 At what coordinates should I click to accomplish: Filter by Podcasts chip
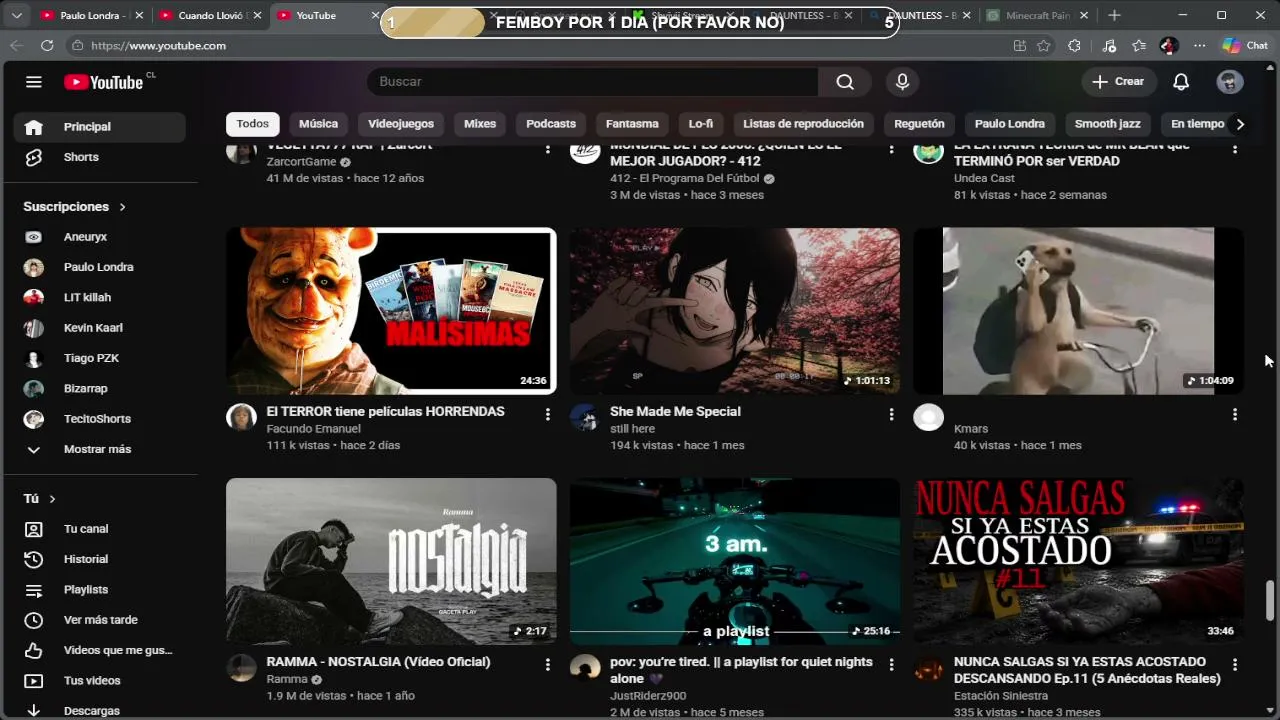551,124
